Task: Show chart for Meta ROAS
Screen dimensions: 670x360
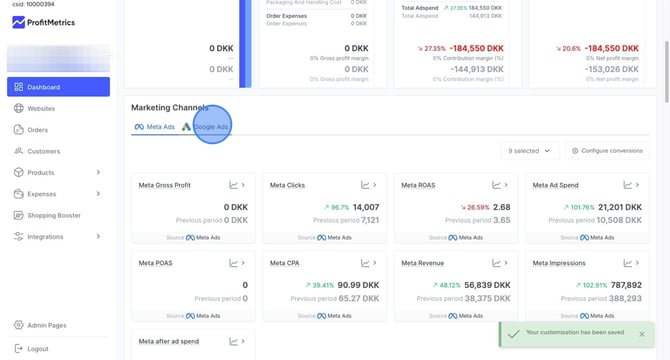Action: click(x=496, y=185)
